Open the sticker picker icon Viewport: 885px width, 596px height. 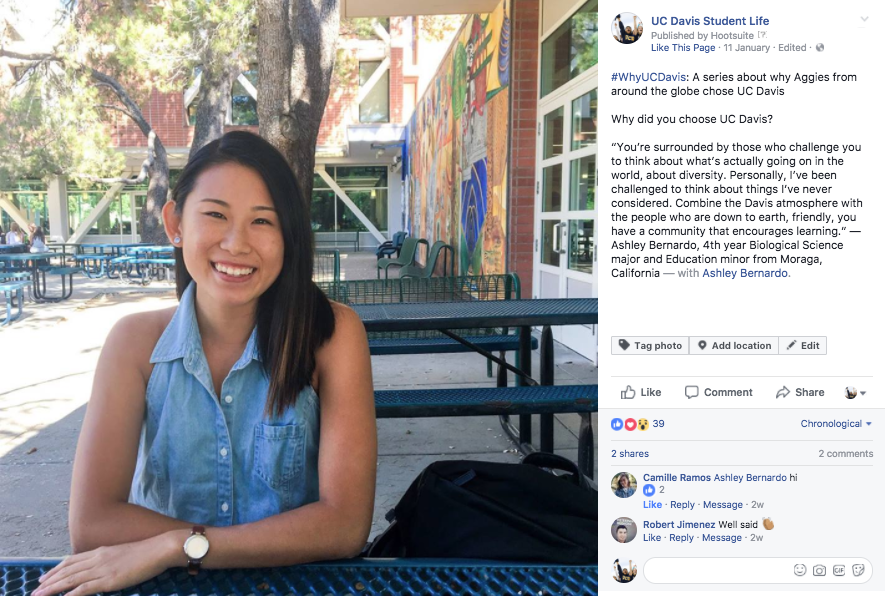(x=858, y=570)
